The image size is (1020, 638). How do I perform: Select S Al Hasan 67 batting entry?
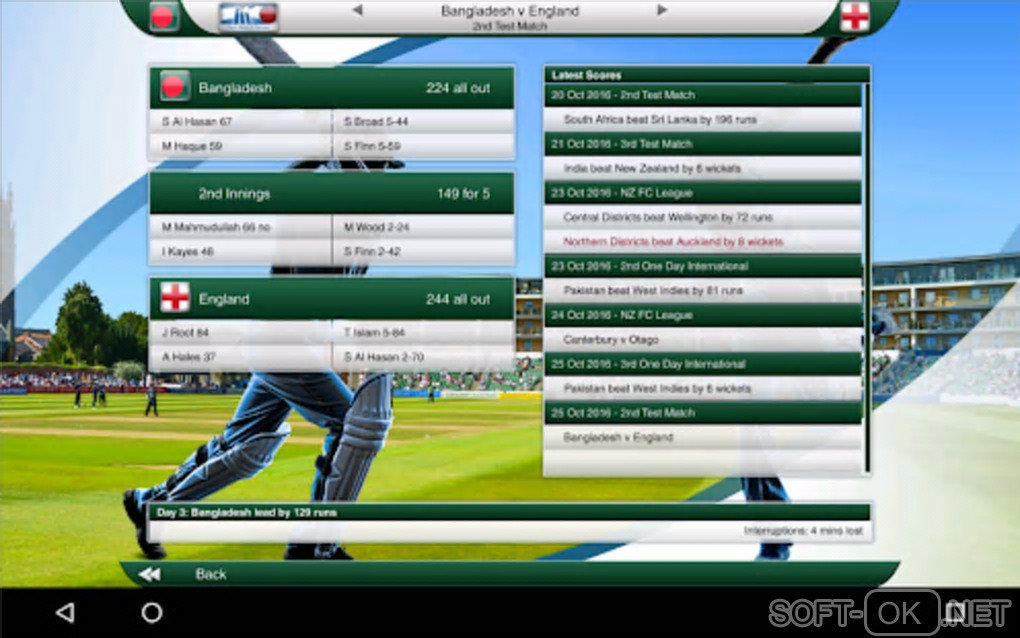pos(241,122)
